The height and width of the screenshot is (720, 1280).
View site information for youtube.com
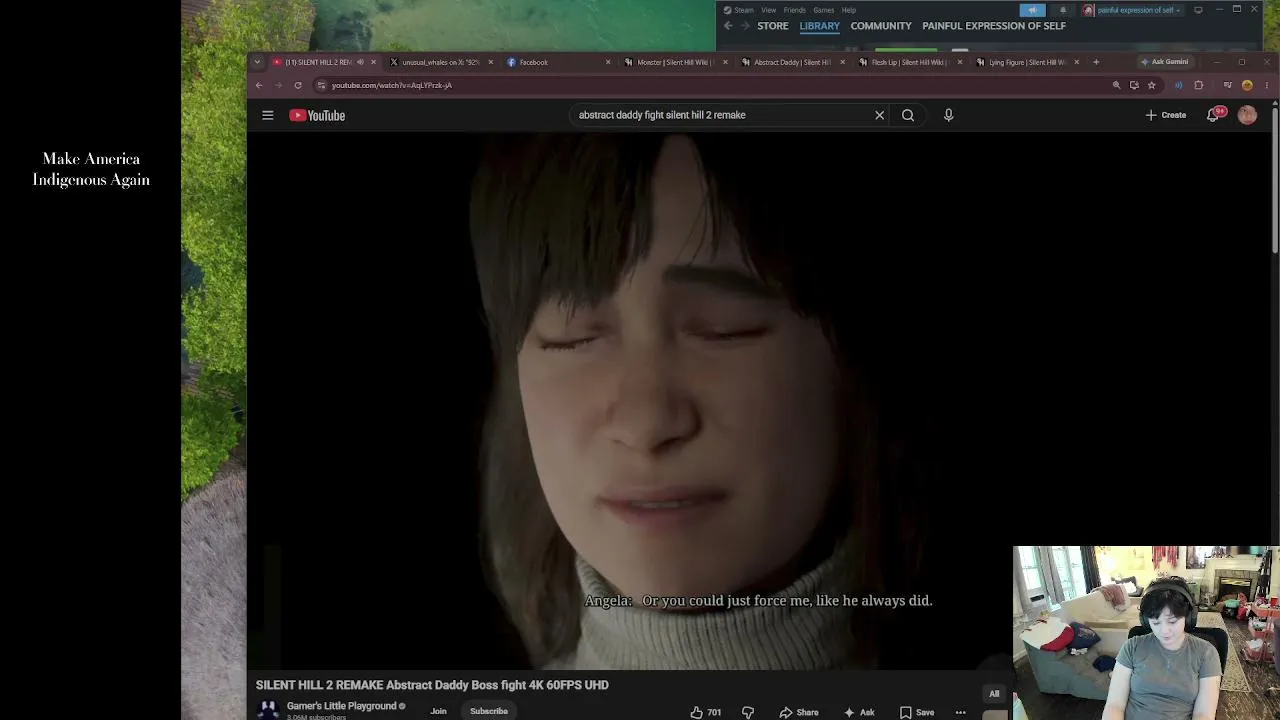pyautogui.click(x=321, y=85)
